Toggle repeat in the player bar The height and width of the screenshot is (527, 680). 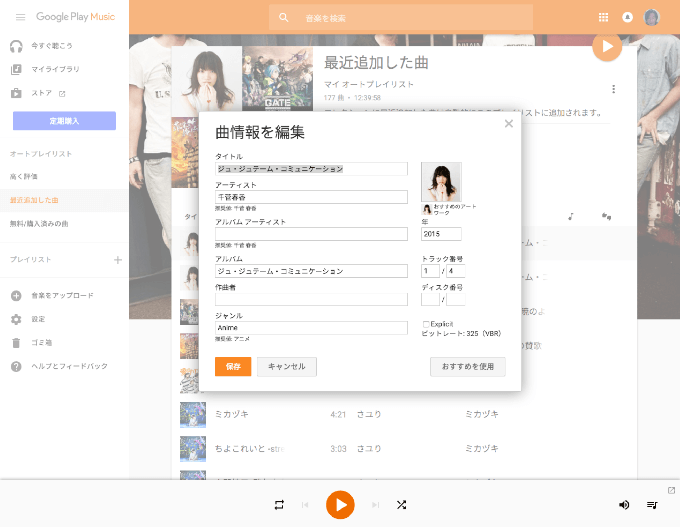click(x=279, y=505)
